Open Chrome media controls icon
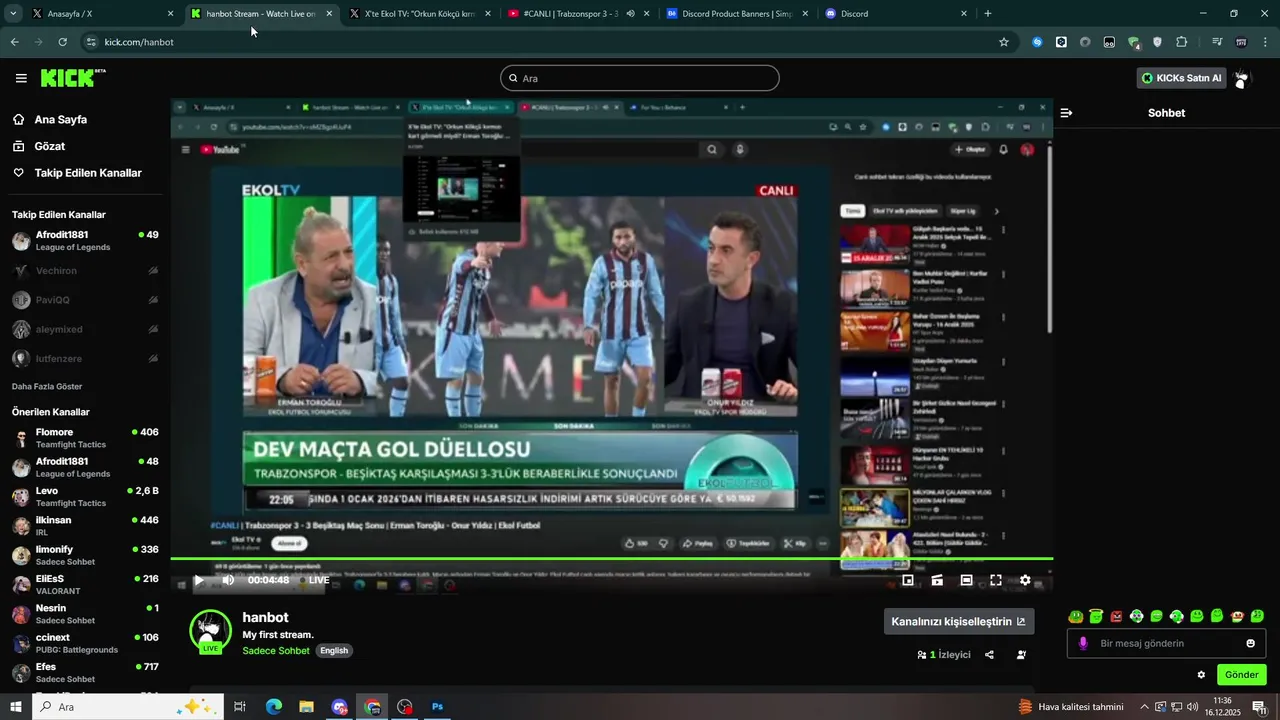This screenshot has height=720, width=1280. point(1217,42)
